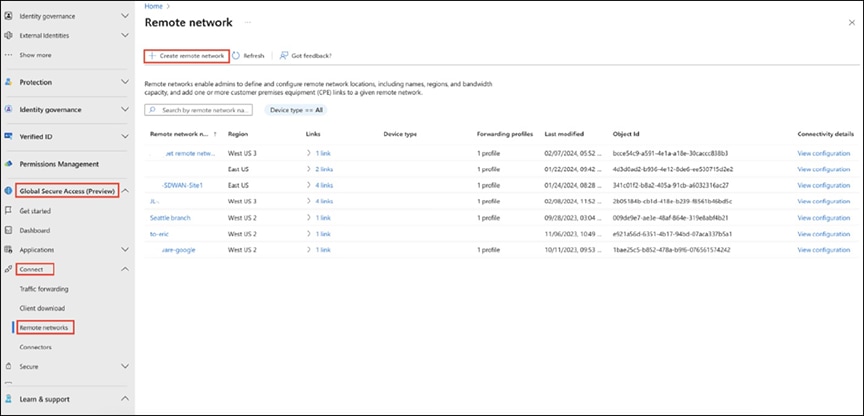View configuration for Seattle branch
This screenshot has height=416, width=864.
coord(824,218)
